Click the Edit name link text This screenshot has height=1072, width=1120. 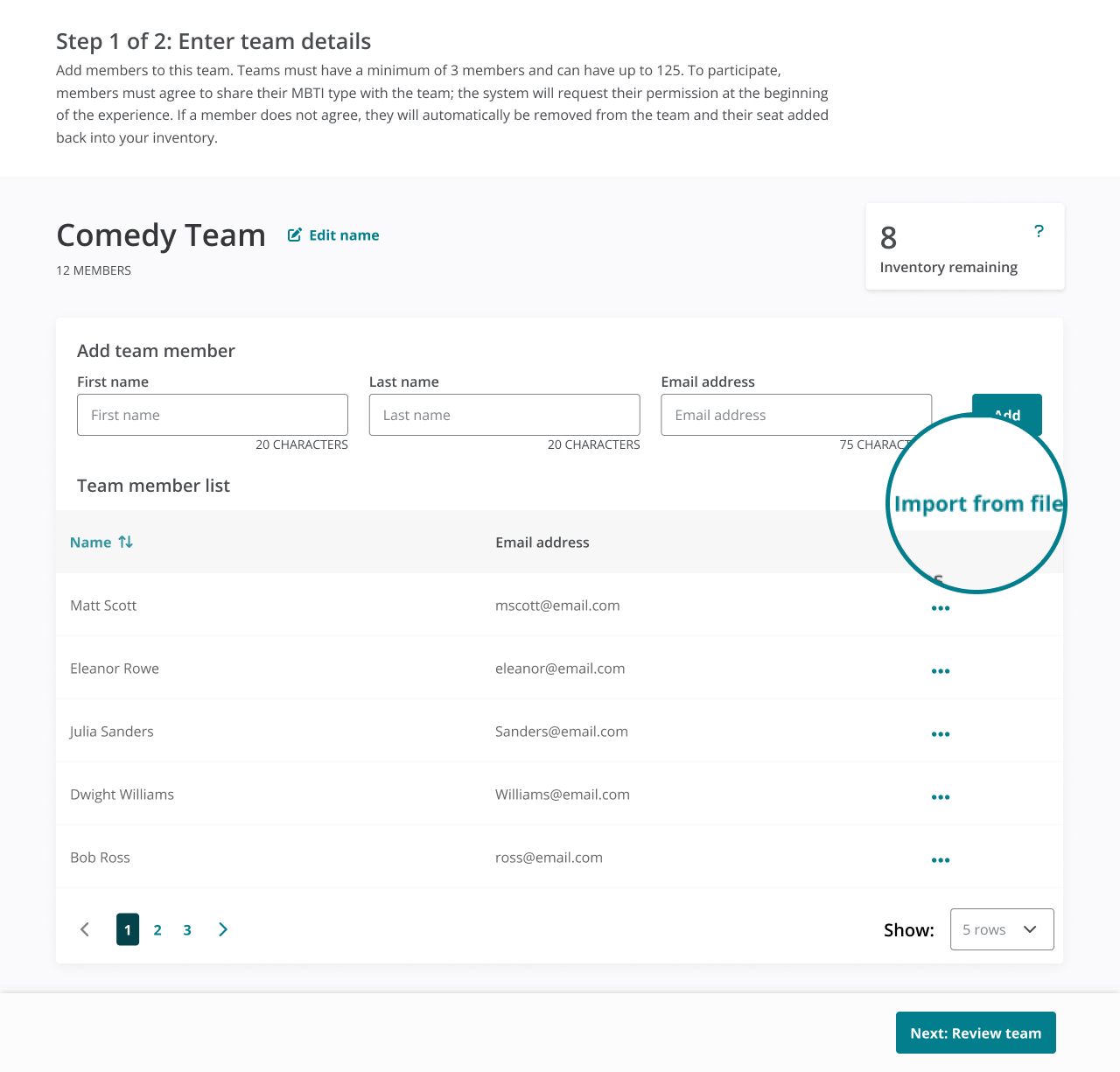coord(344,235)
